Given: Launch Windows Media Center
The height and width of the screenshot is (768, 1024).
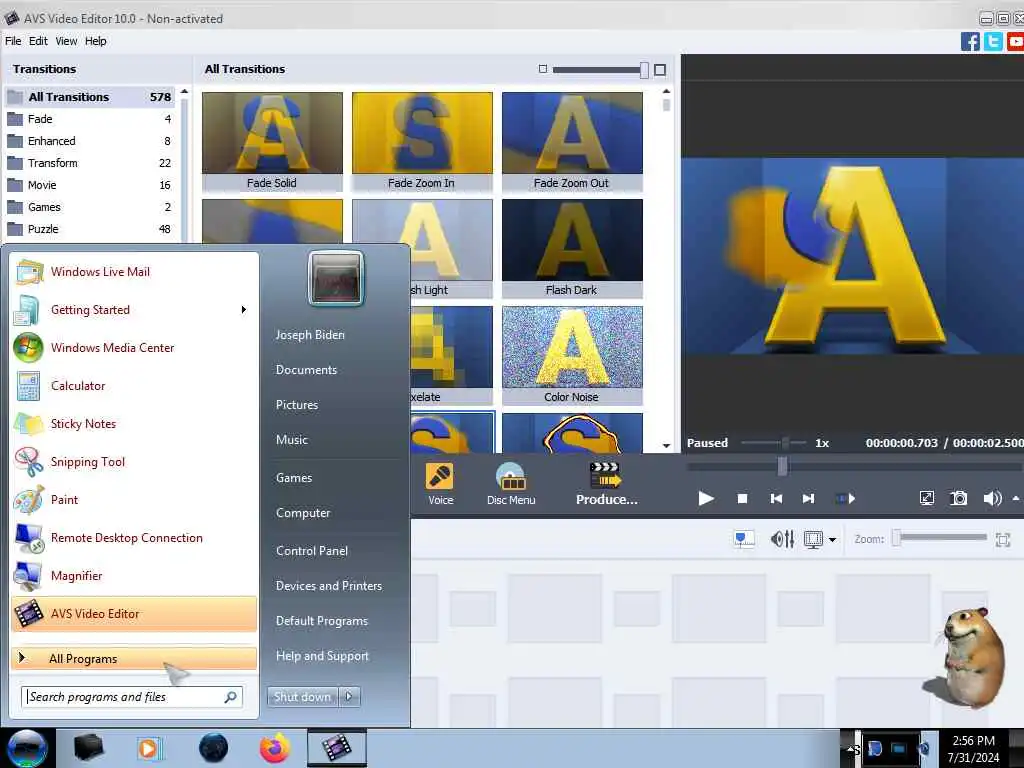Looking at the screenshot, I should click(134, 347).
